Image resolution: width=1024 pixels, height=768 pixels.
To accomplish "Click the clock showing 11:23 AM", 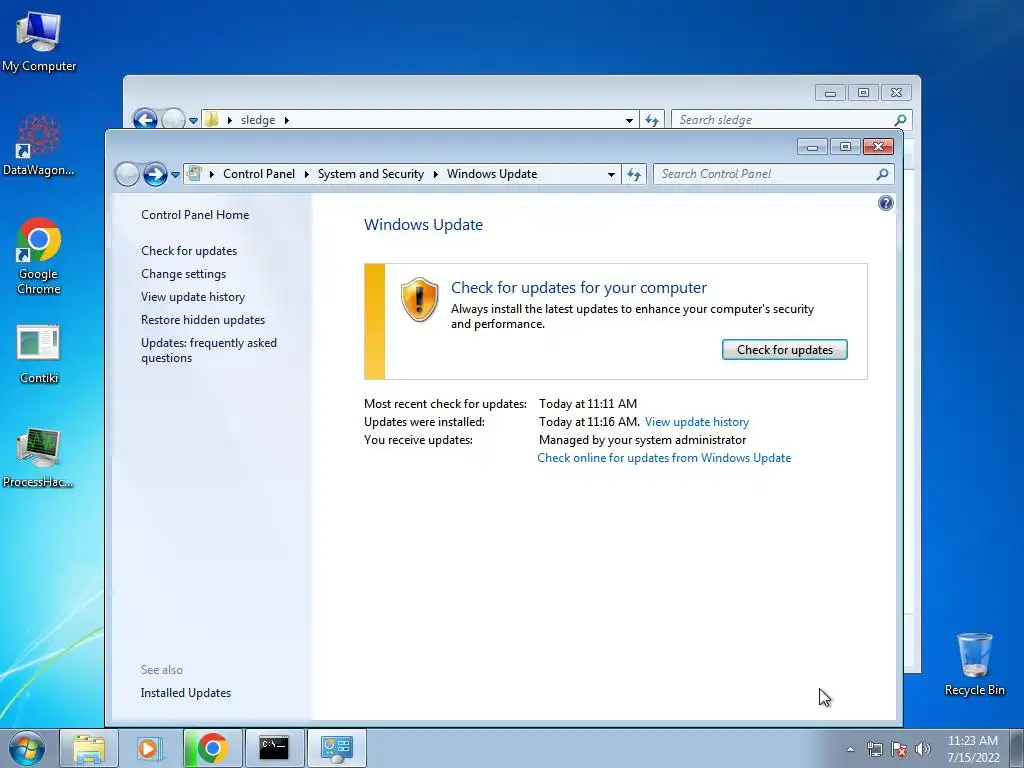I will click(972, 749).
